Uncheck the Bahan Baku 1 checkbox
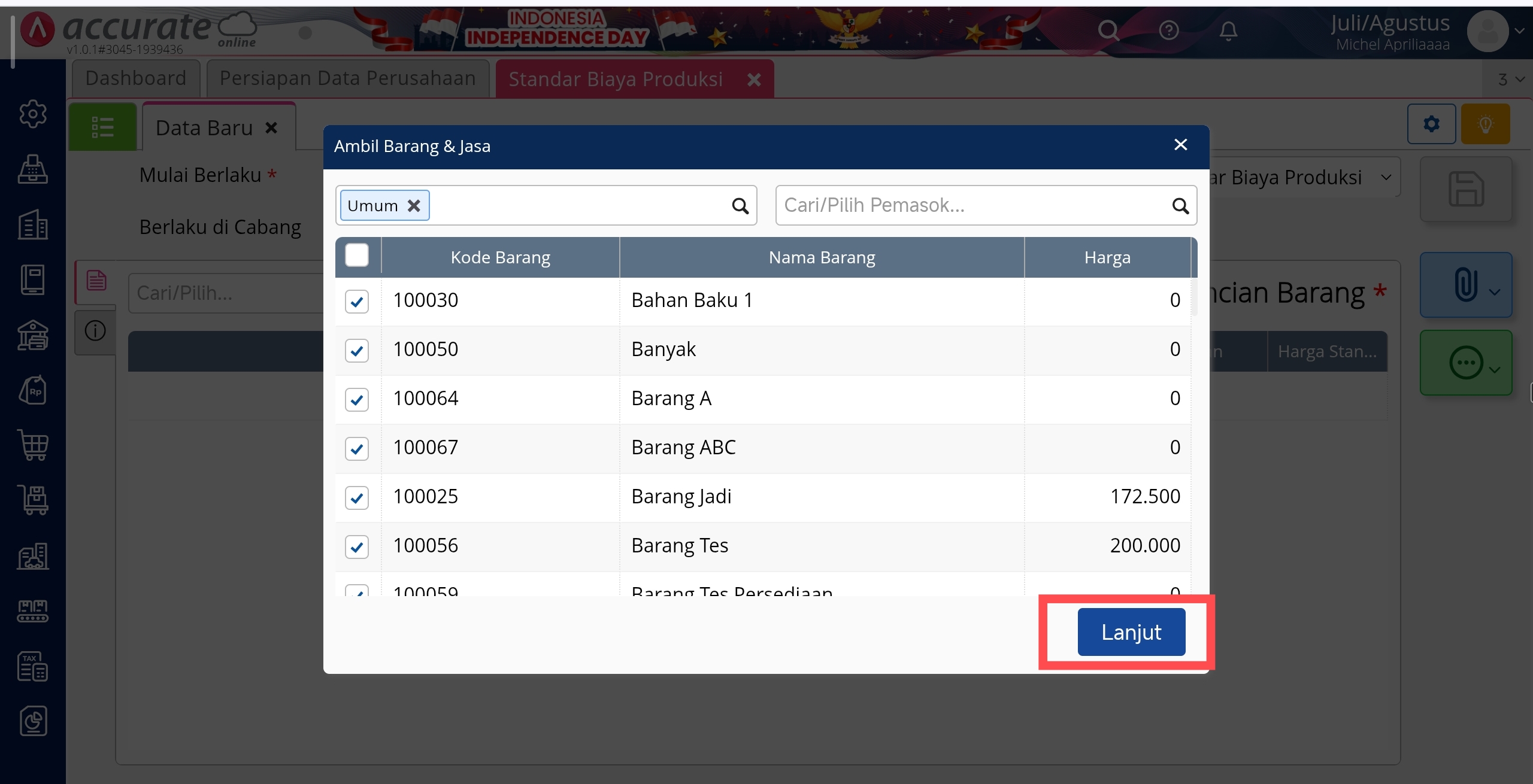Viewport: 1533px width, 784px height. (x=357, y=301)
